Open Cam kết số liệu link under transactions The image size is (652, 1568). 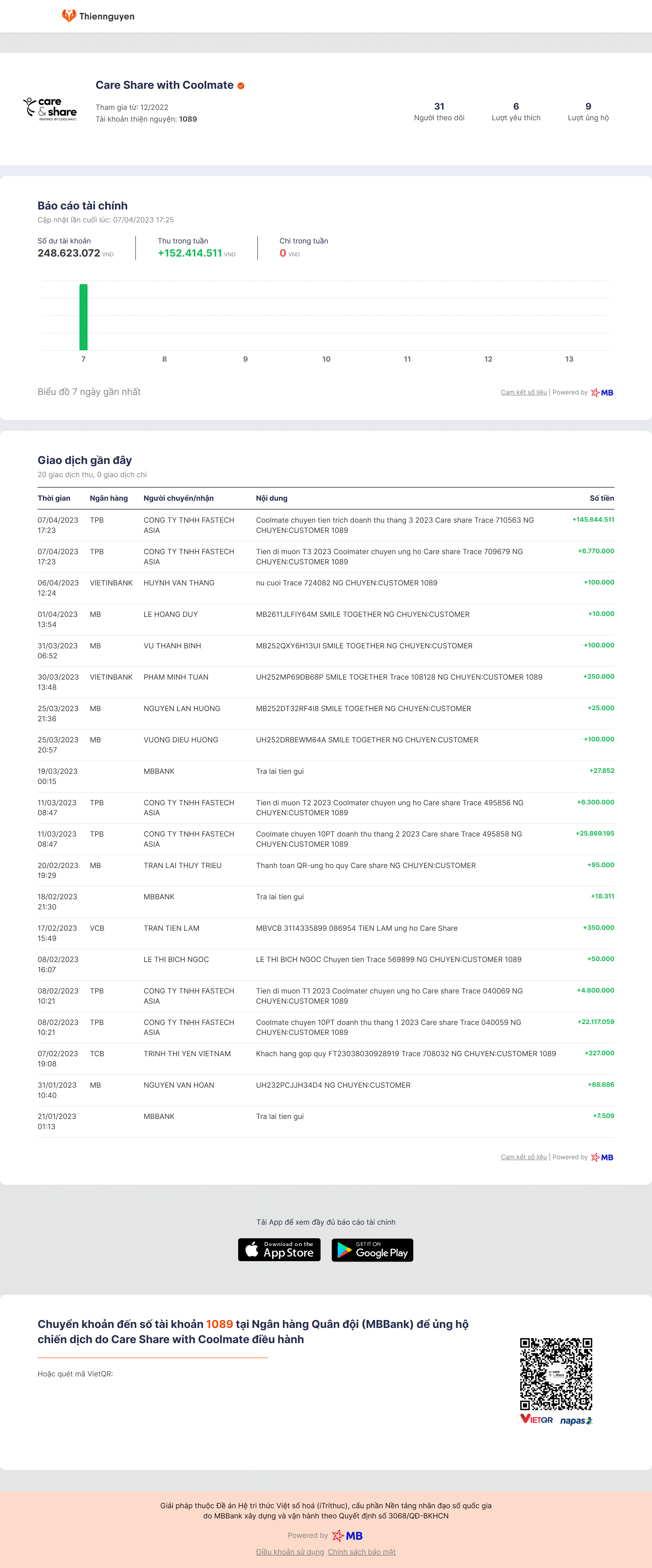point(524,1157)
